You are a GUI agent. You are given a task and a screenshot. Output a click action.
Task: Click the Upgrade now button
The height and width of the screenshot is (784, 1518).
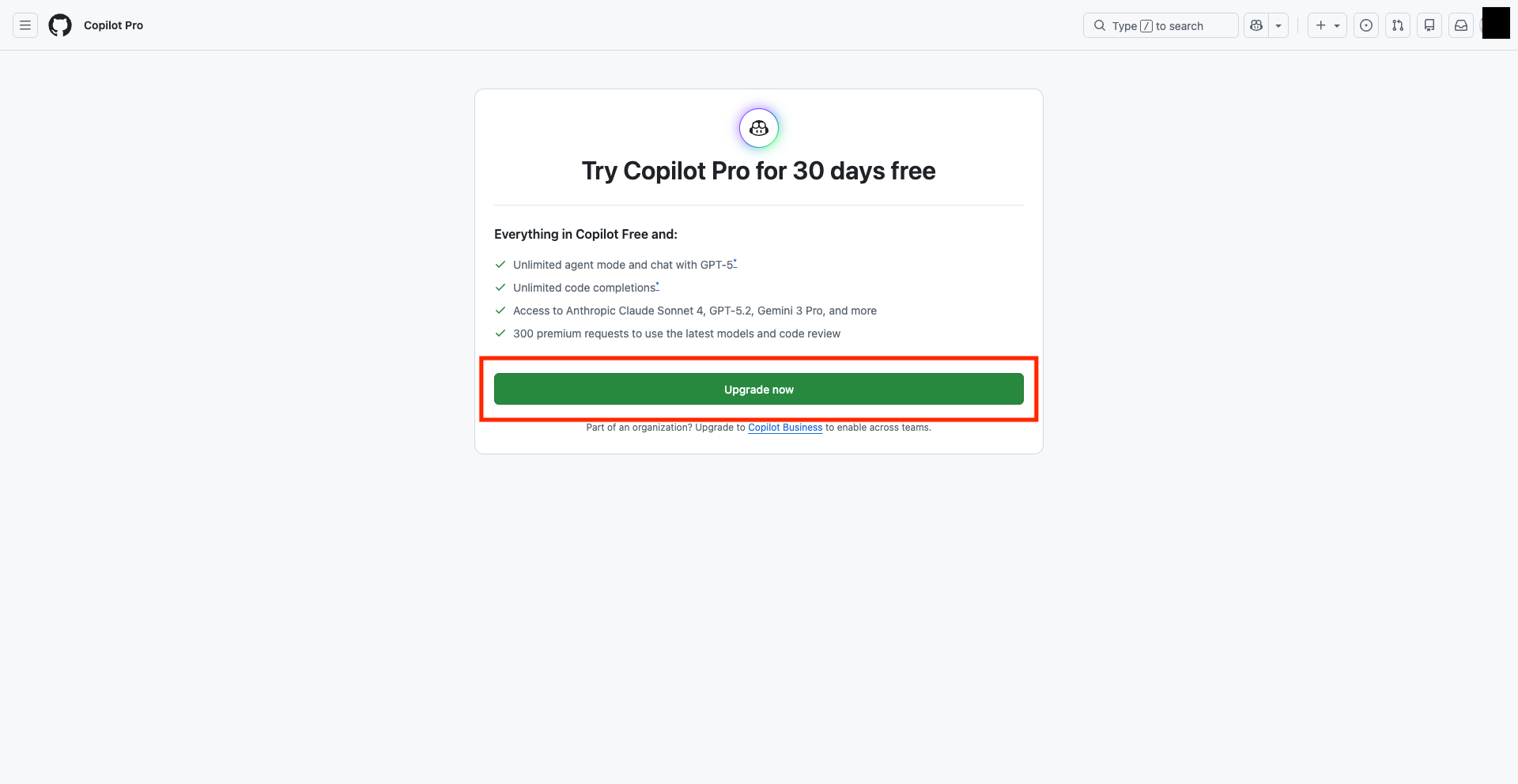pos(759,389)
